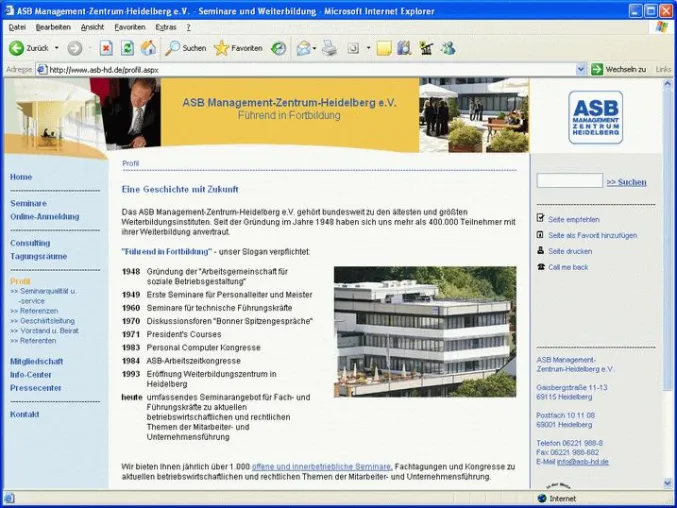
Task: Click the Call me back telephone icon
Action: pos(541,267)
